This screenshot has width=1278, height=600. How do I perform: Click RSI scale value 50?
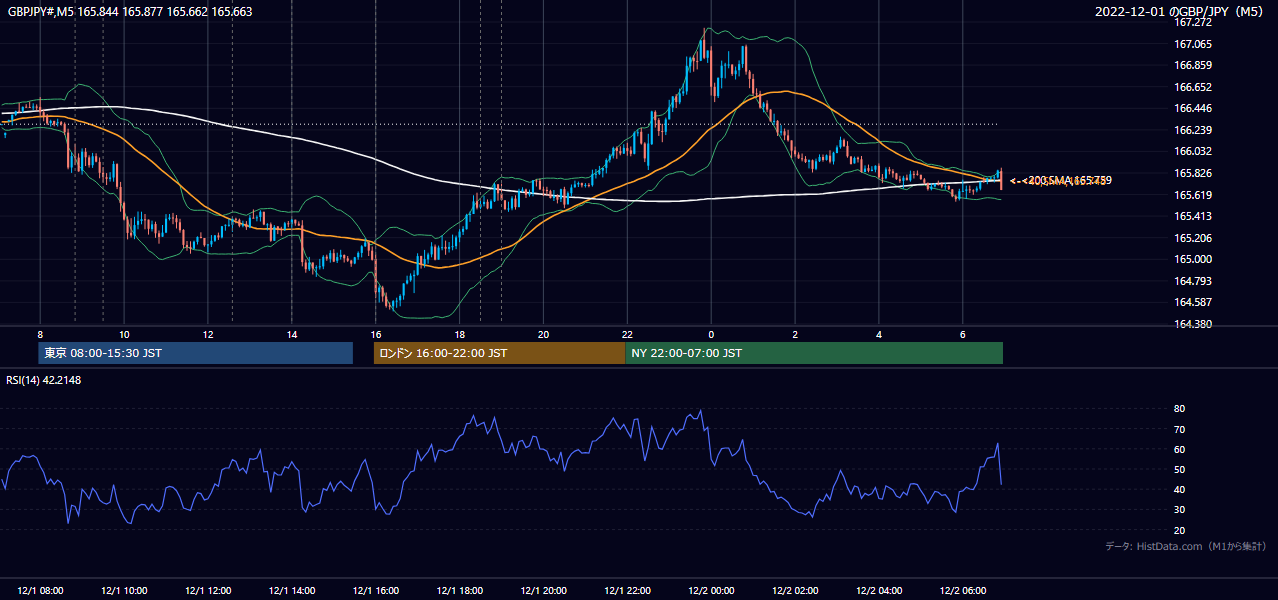coord(1179,469)
